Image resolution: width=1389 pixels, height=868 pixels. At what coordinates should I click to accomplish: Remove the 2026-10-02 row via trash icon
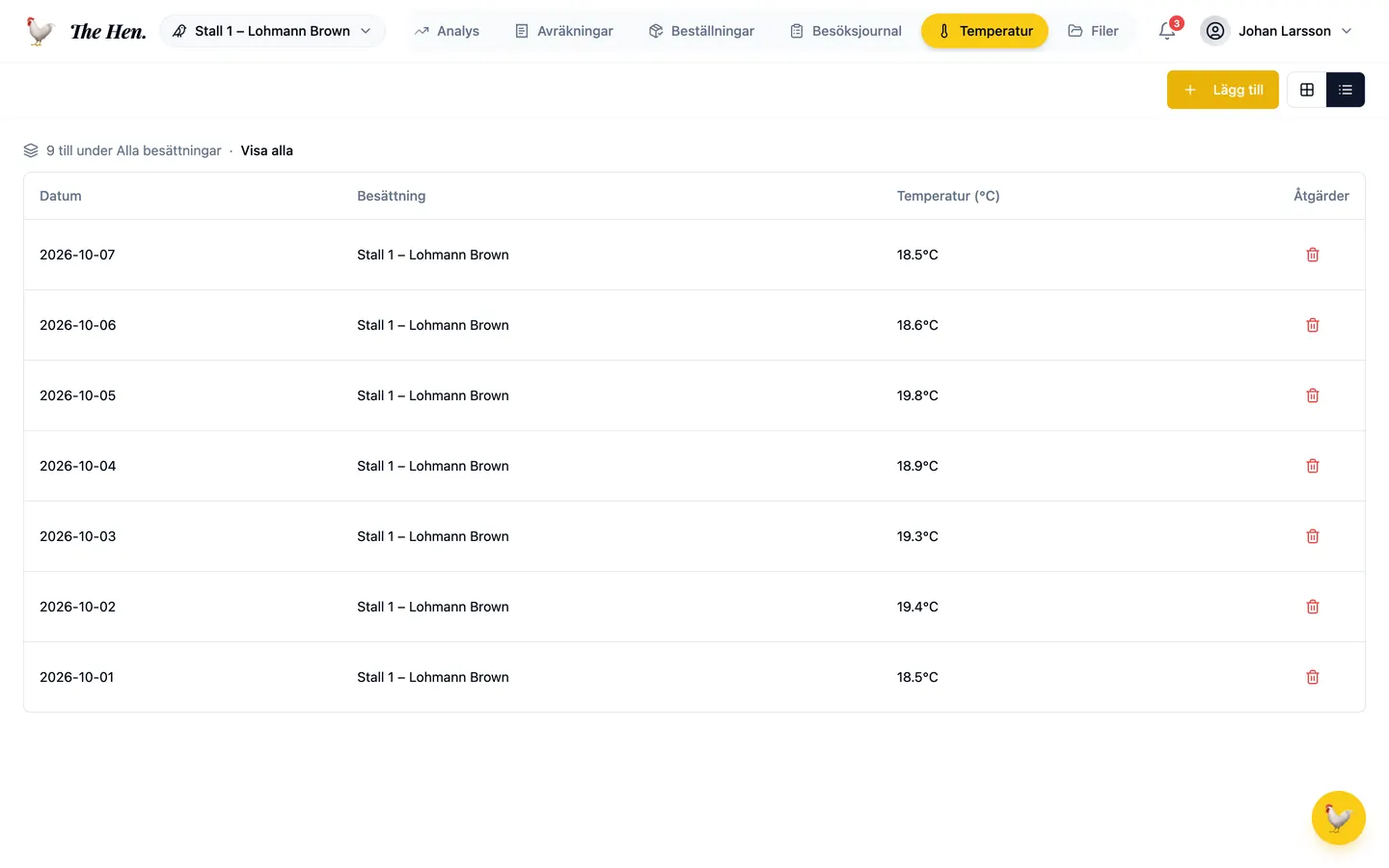pyautogui.click(x=1313, y=607)
